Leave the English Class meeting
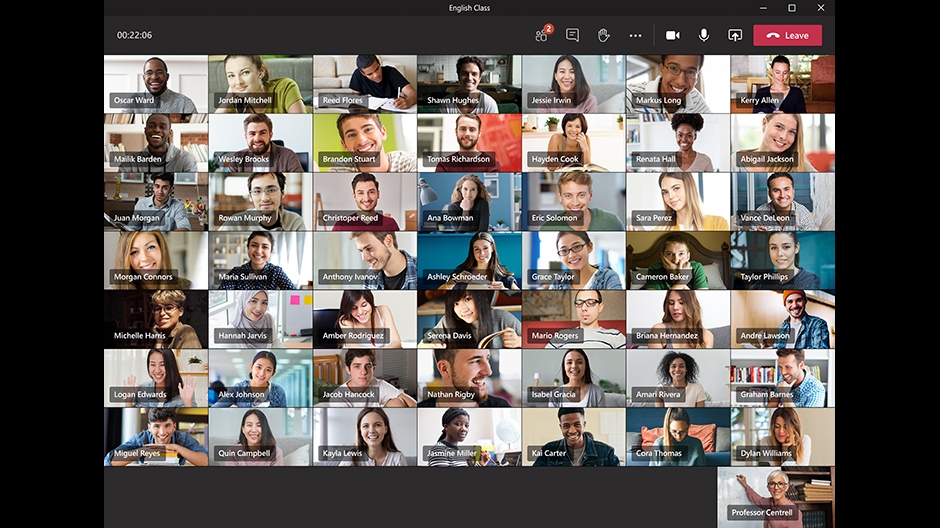 [x=787, y=35]
